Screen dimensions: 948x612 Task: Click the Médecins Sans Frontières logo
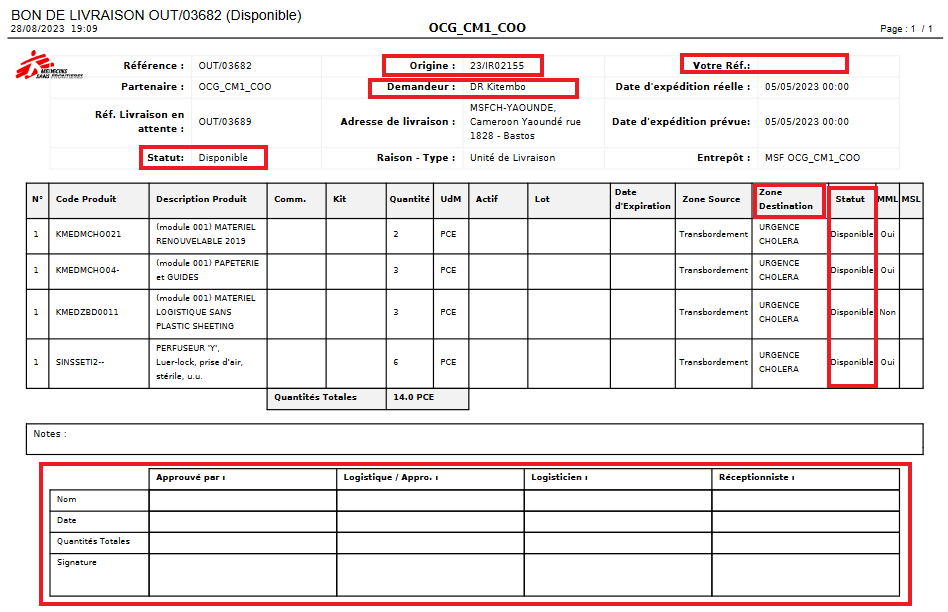(x=49, y=68)
